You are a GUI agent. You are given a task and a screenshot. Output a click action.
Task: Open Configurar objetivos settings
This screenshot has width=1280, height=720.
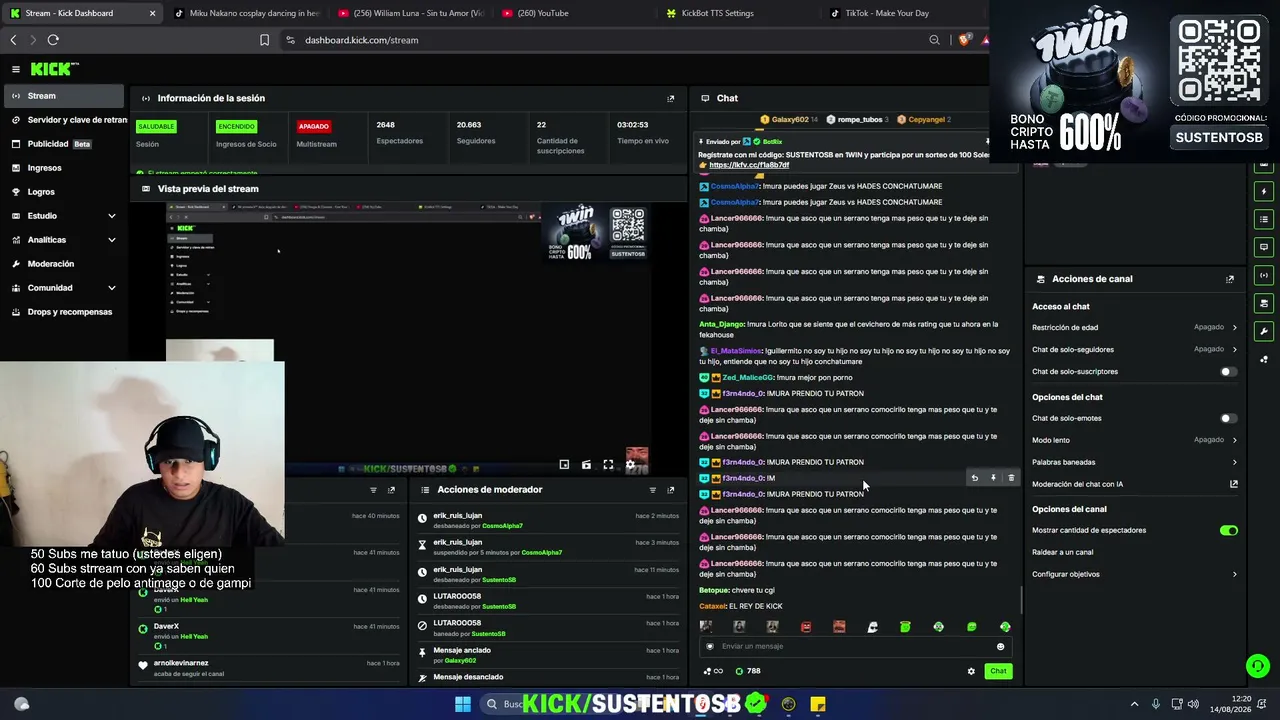1135,574
